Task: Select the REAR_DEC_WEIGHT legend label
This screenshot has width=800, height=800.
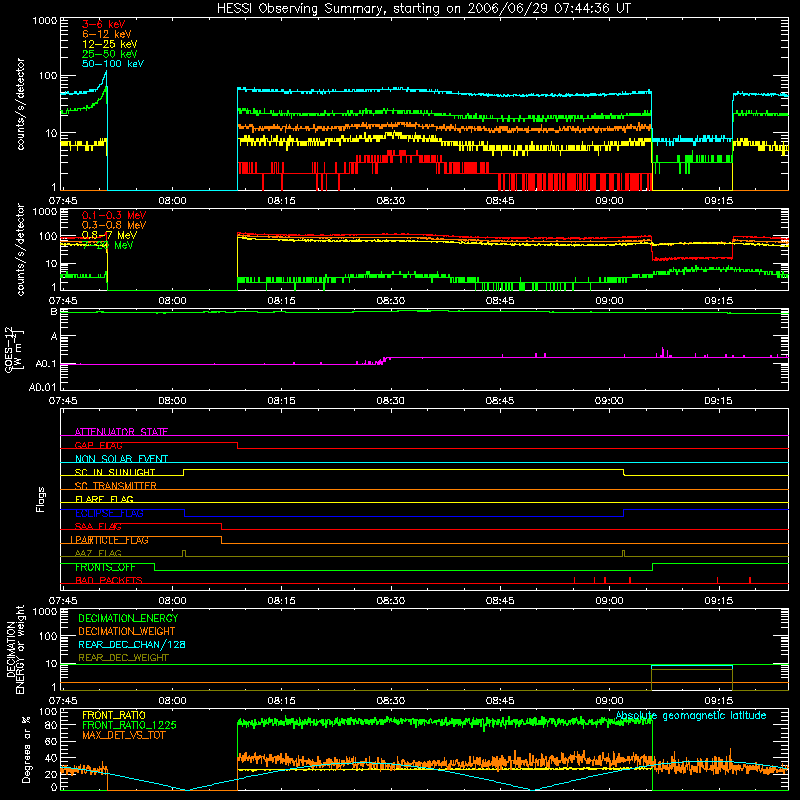Action: click(123, 658)
